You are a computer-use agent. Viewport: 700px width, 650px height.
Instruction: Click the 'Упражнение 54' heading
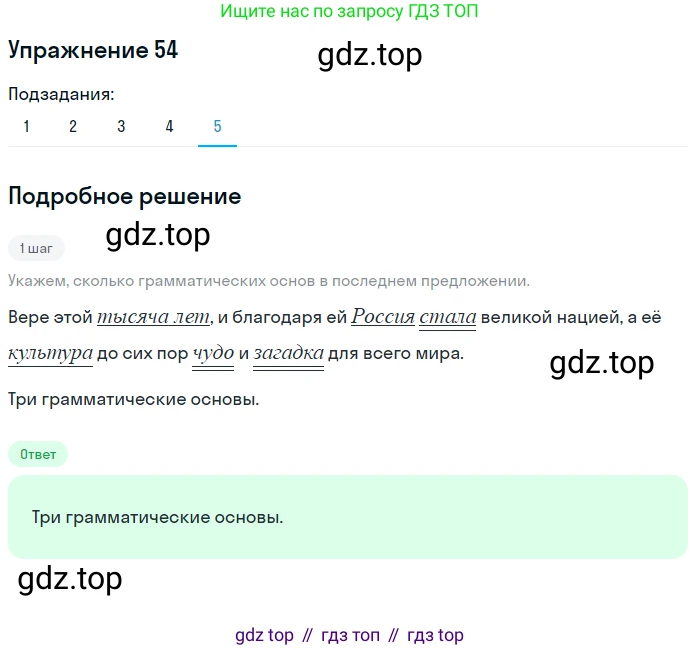tap(93, 50)
